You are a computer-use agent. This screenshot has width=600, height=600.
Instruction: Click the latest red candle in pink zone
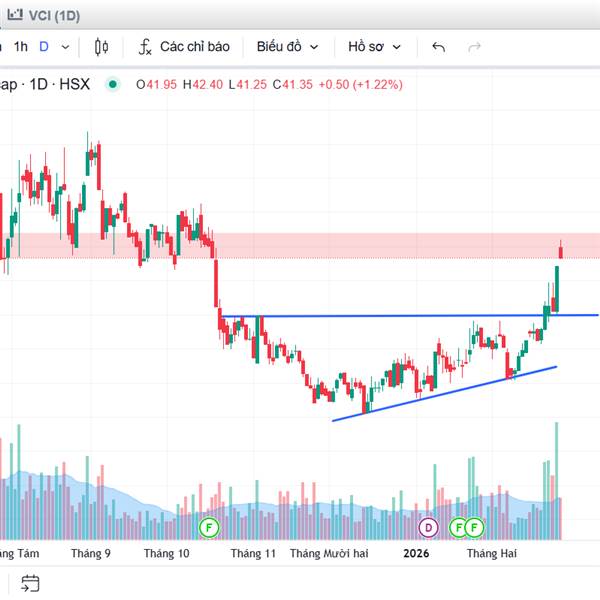tap(561, 252)
